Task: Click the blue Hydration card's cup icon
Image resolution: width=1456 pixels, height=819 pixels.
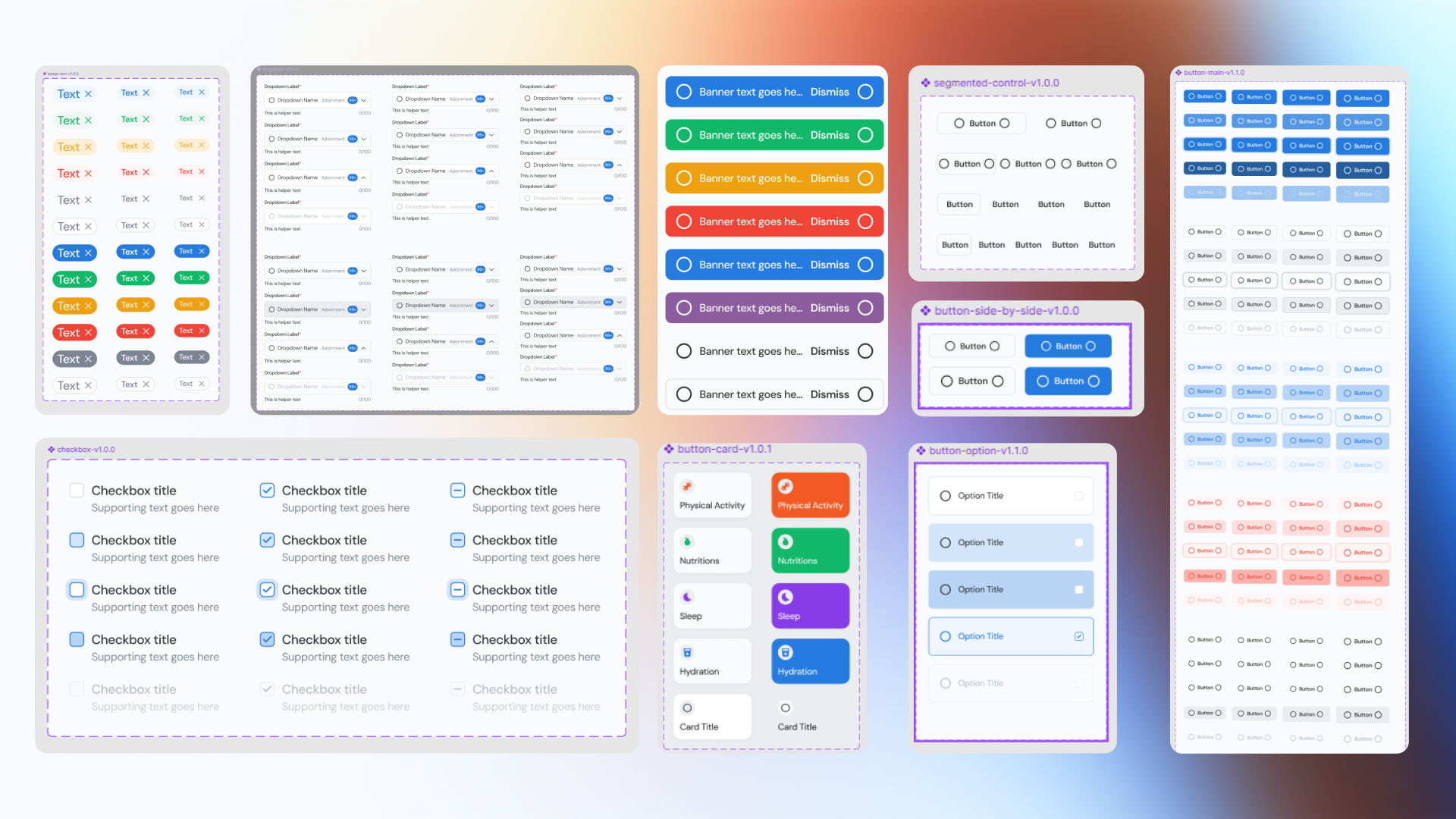Action: click(x=786, y=652)
